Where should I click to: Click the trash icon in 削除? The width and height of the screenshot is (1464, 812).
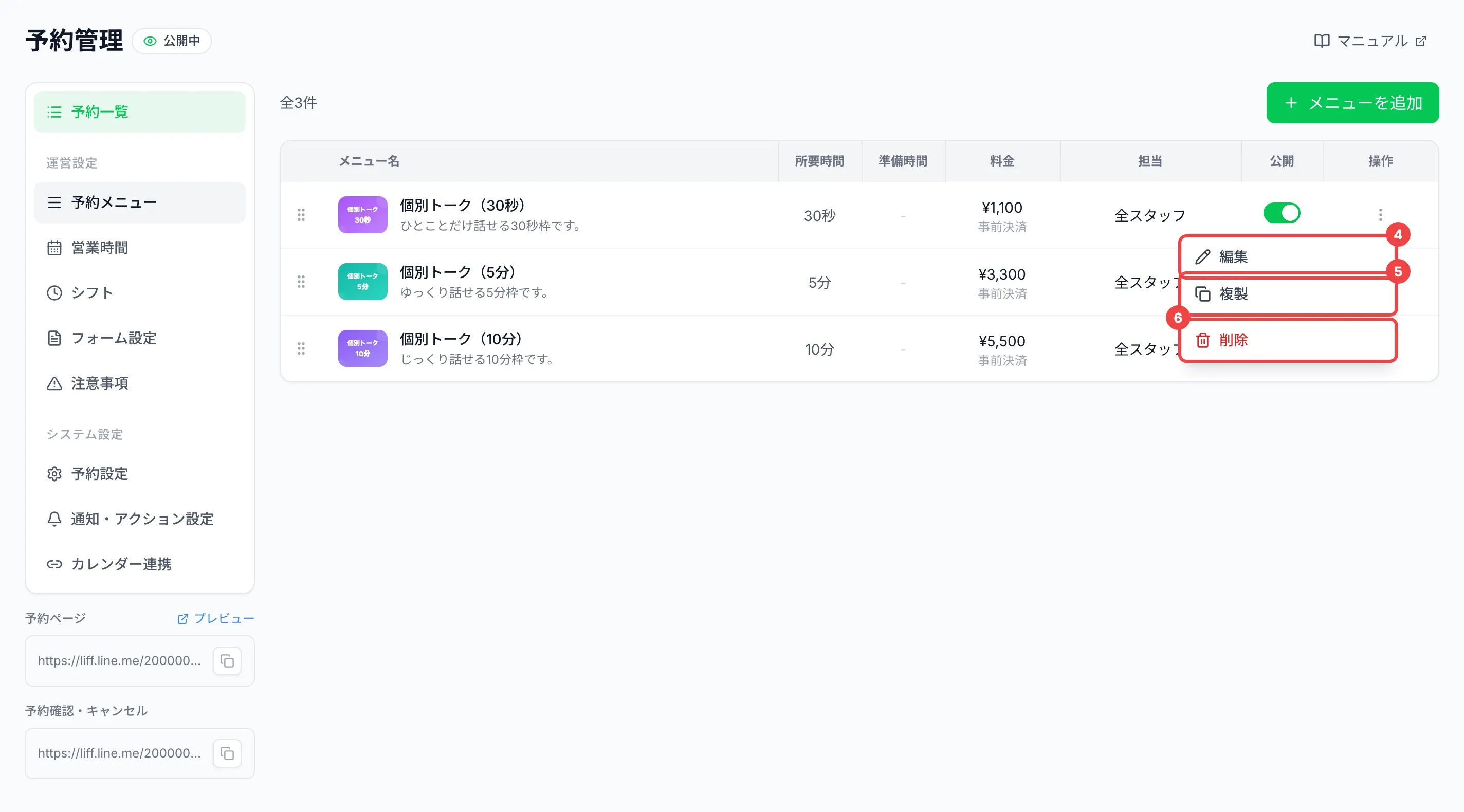click(x=1202, y=340)
